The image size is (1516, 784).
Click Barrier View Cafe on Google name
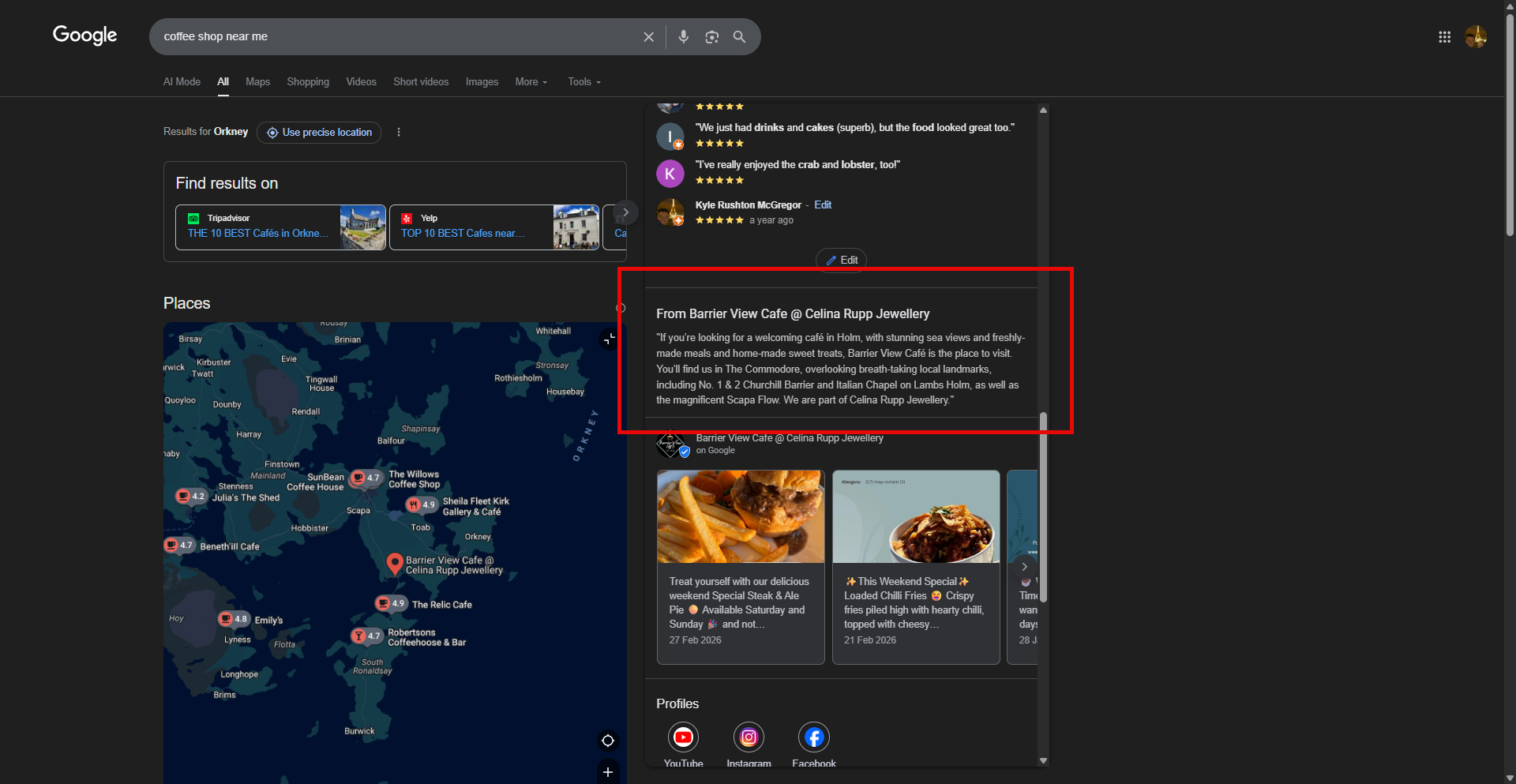tap(790, 438)
